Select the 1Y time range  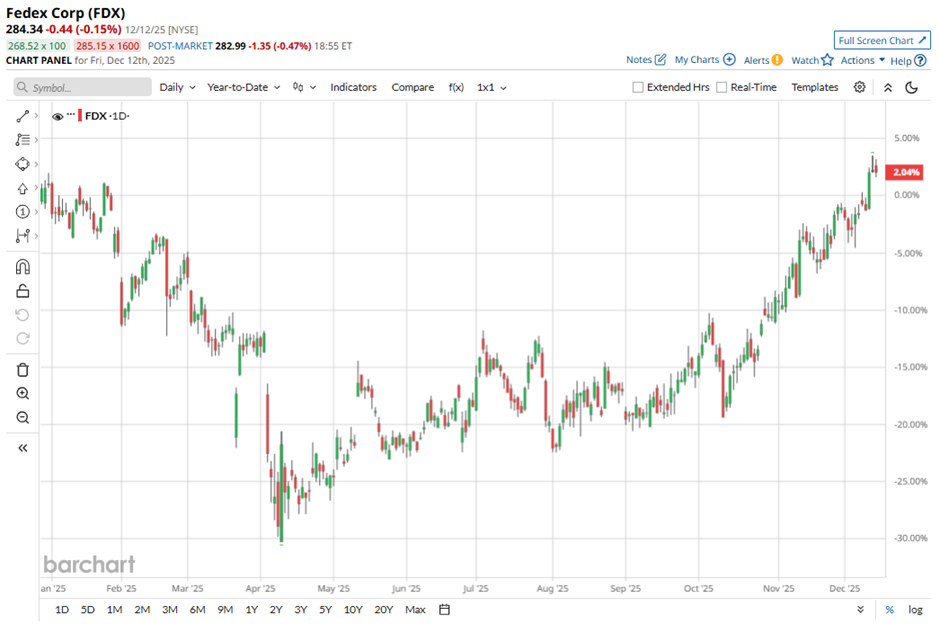[252, 610]
